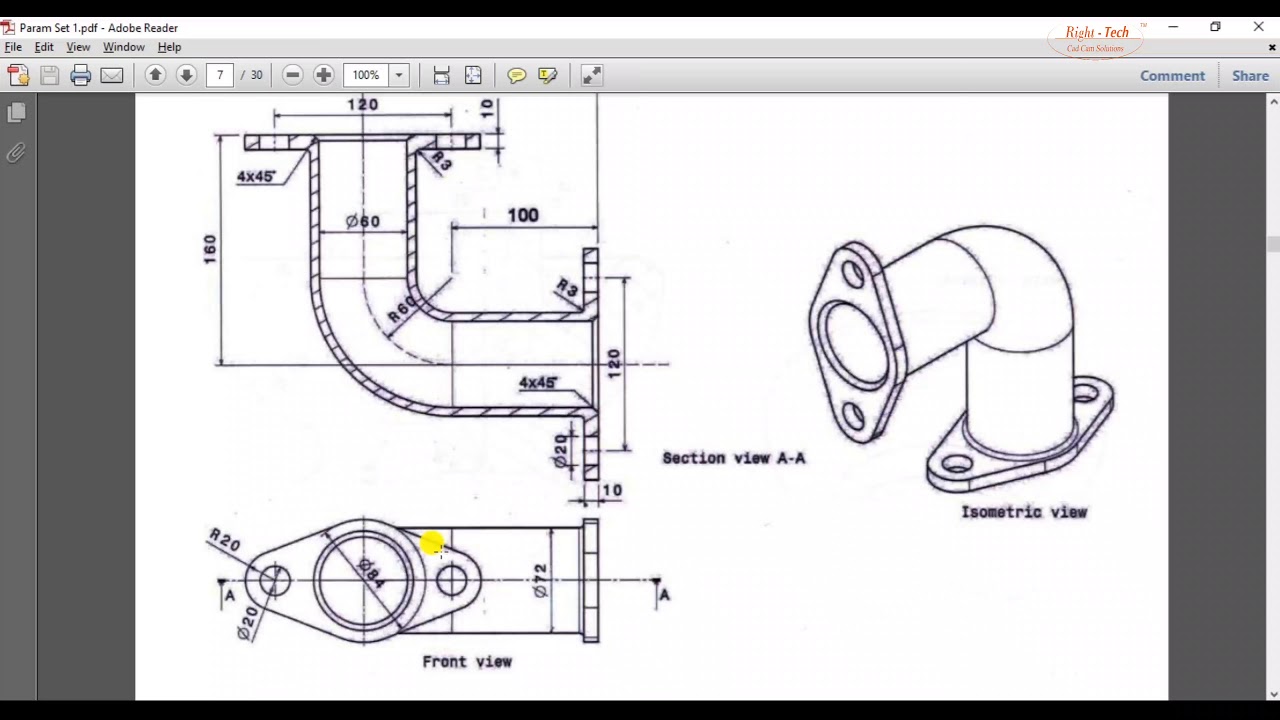Open the Window menu
Image resolution: width=1280 pixels, height=720 pixels.
(124, 47)
